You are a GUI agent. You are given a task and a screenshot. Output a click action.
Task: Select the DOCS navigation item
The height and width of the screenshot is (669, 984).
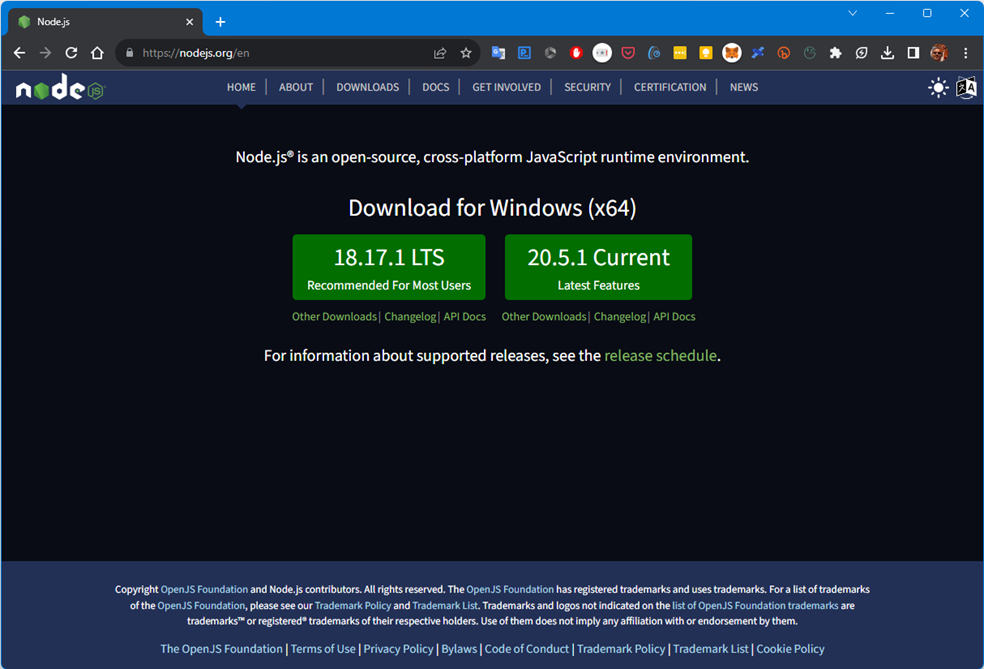click(x=435, y=87)
